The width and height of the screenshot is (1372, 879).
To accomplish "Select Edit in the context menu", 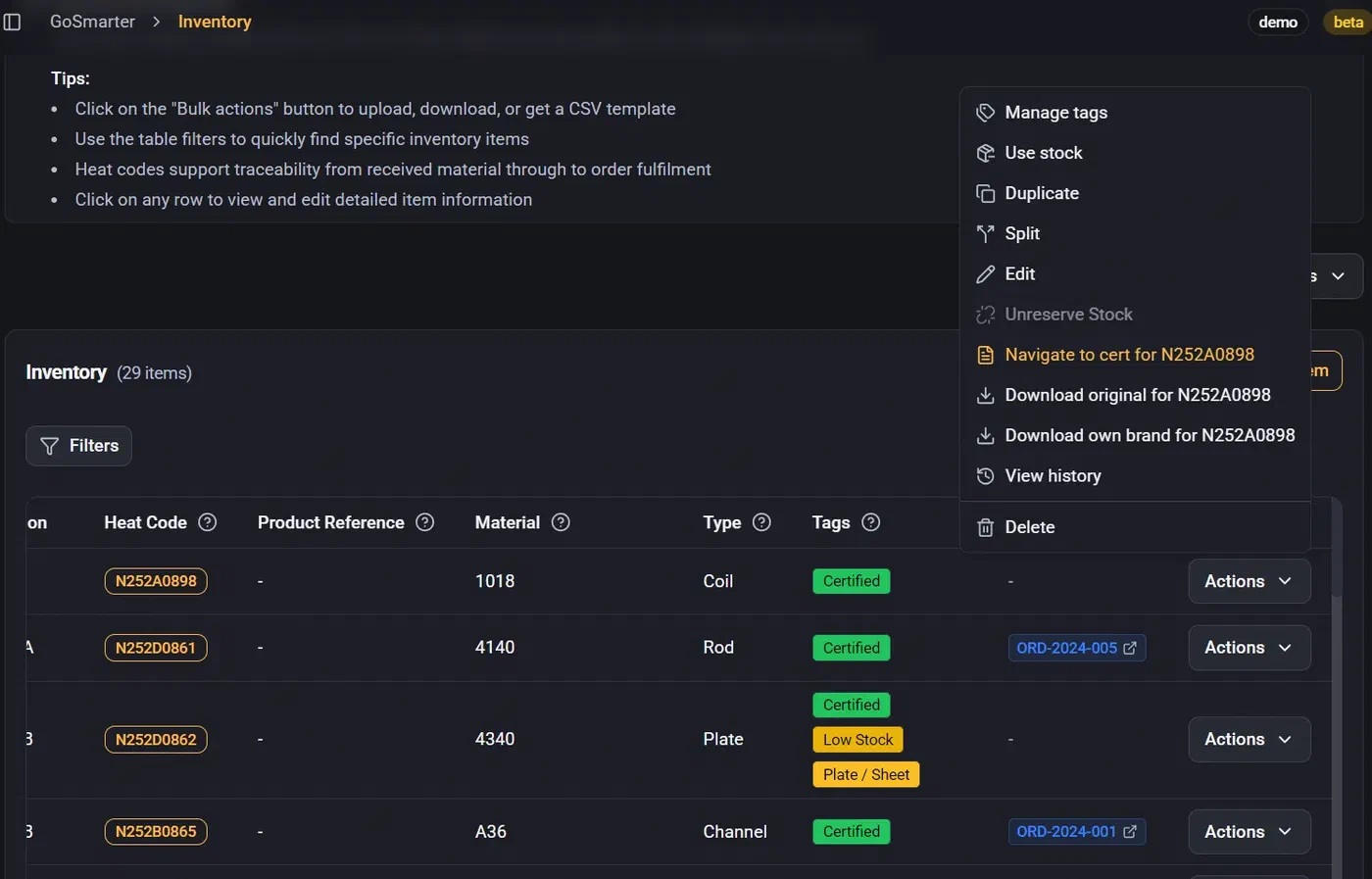I will [1135, 274].
